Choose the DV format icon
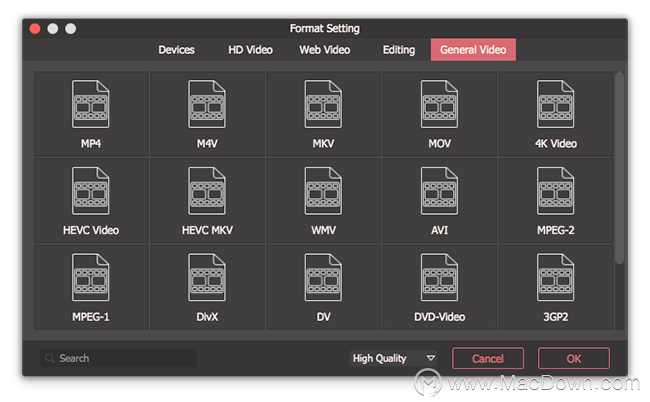 click(323, 277)
